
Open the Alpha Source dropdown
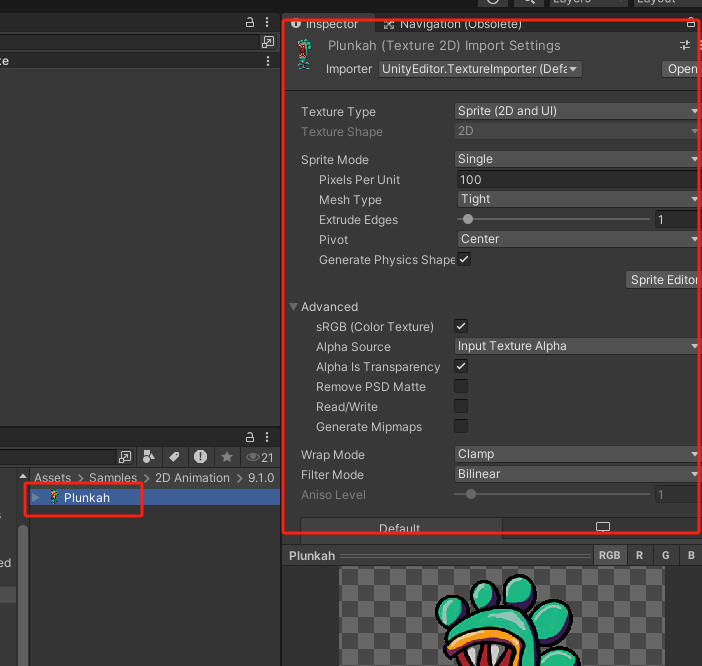tap(578, 346)
